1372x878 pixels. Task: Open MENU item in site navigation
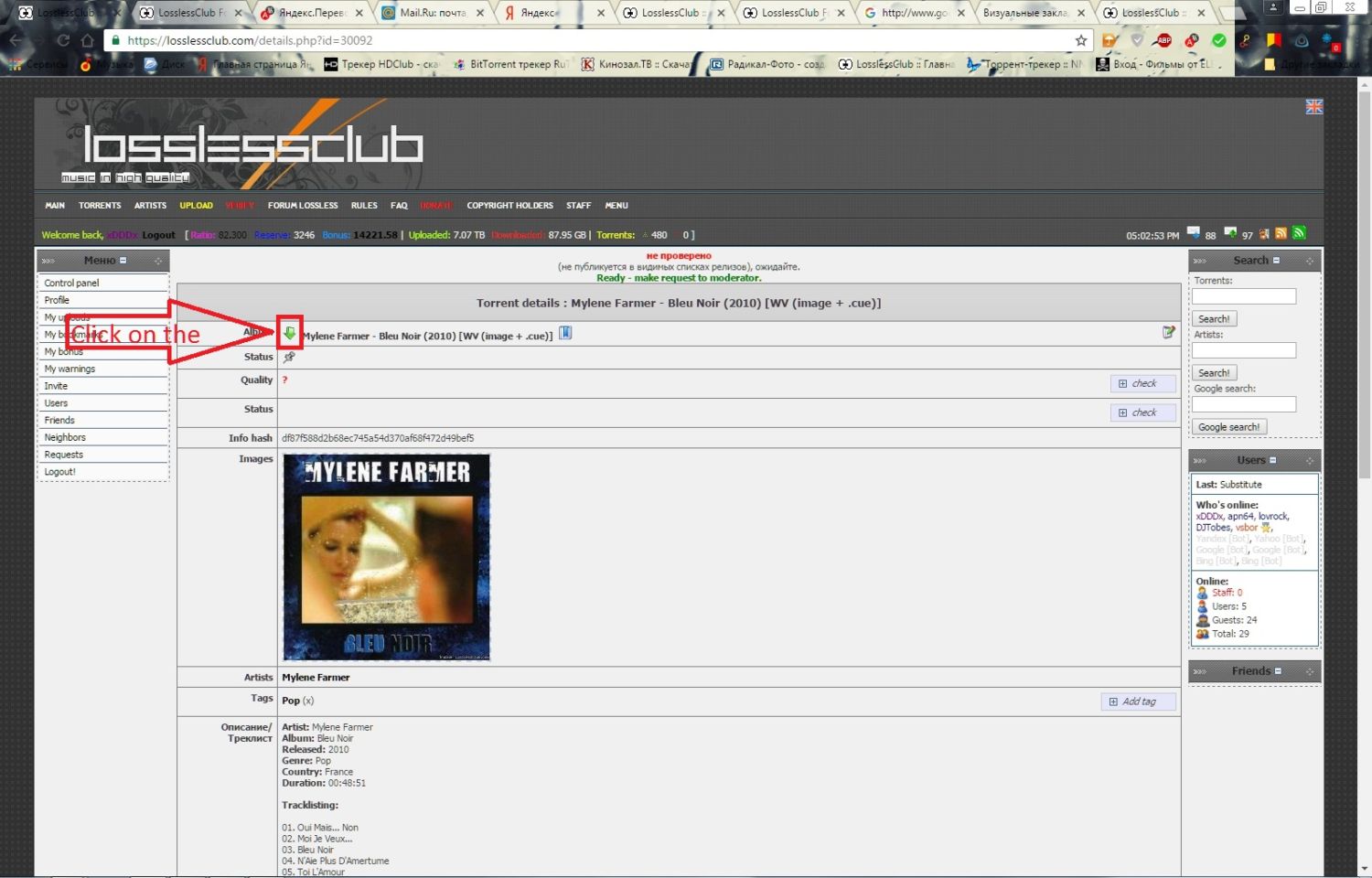pyautogui.click(x=616, y=206)
